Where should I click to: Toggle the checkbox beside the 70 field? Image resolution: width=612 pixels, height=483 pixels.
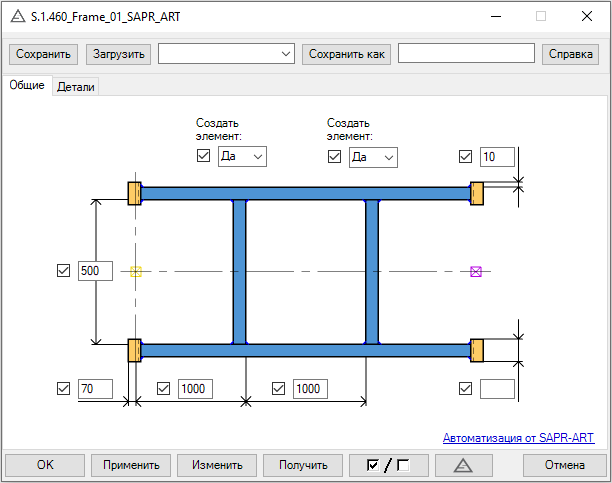(64, 389)
